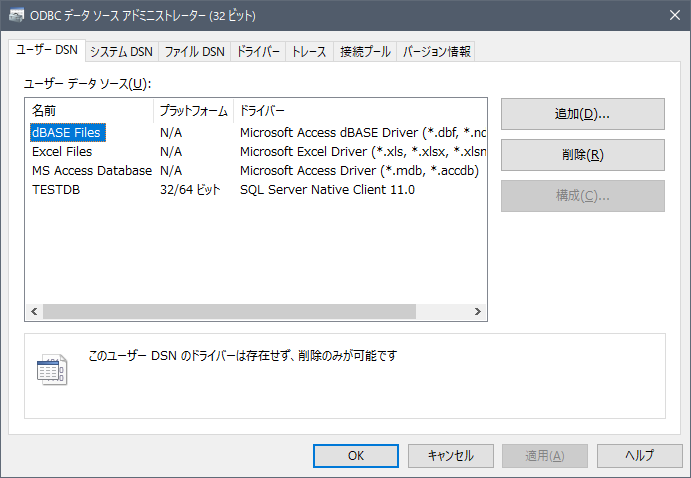Confirm with the OK button

[x=356, y=455]
